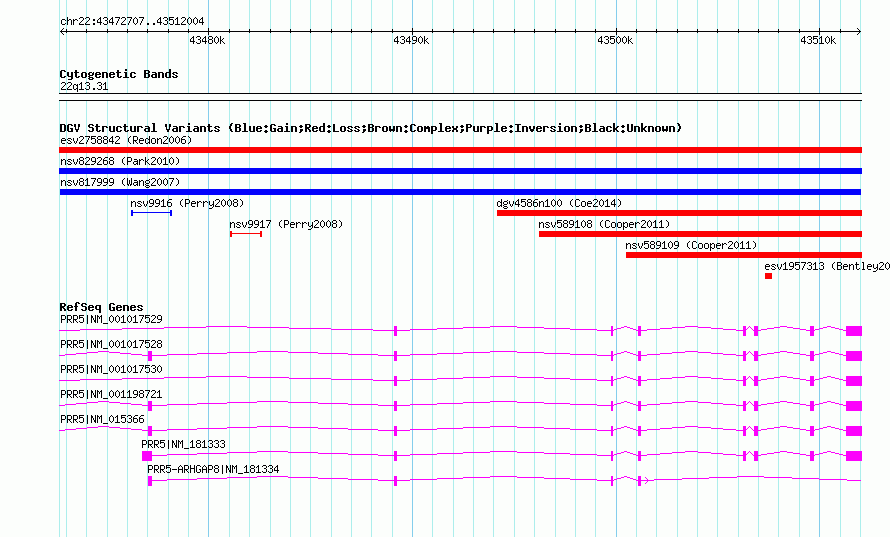
Task: Open the nsv9916 (Perry2008) label
Action: click(187, 203)
